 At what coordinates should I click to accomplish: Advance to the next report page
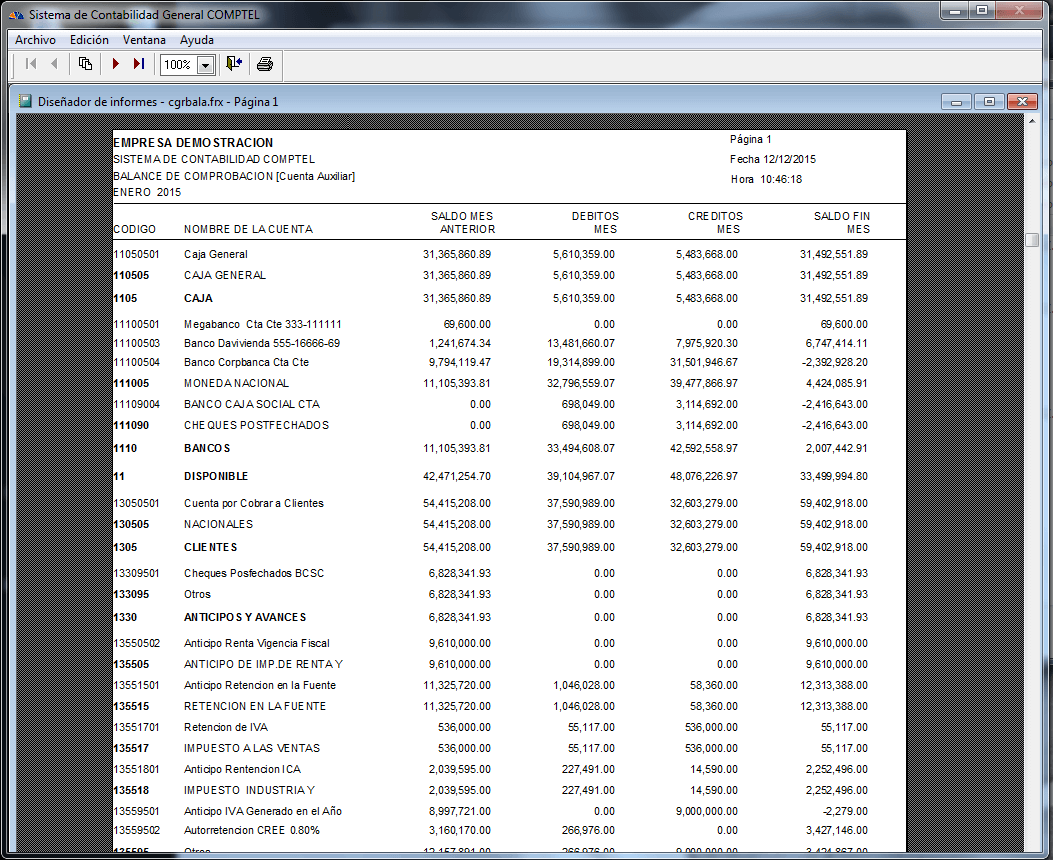(x=116, y=64)
